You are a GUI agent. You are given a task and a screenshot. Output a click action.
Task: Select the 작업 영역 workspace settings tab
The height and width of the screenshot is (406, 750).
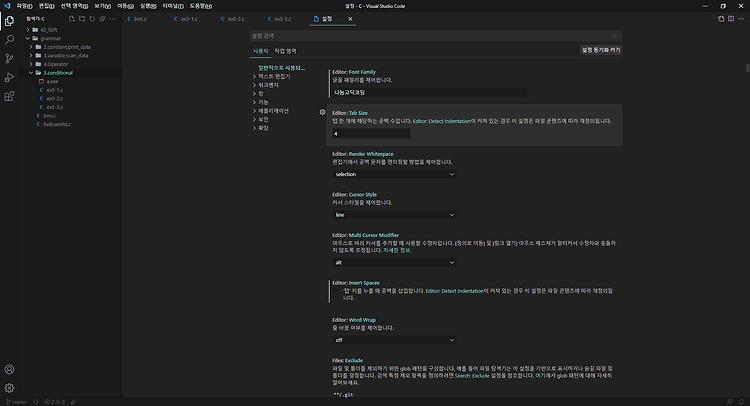tap(285, 51)
